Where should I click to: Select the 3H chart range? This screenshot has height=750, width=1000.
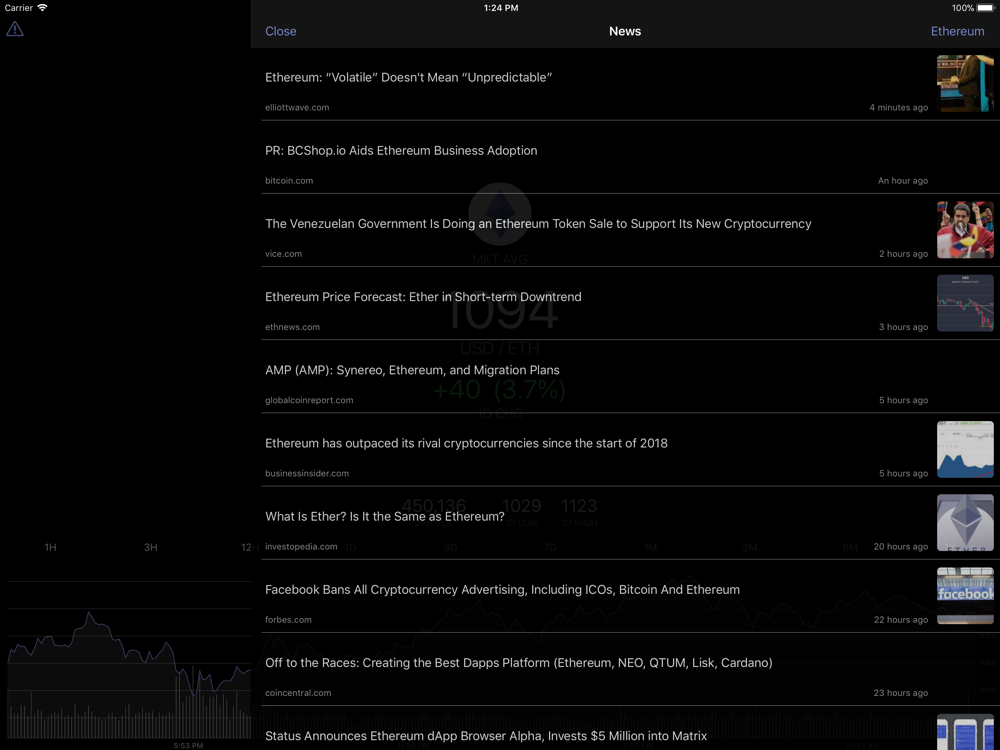click(151, 547)
